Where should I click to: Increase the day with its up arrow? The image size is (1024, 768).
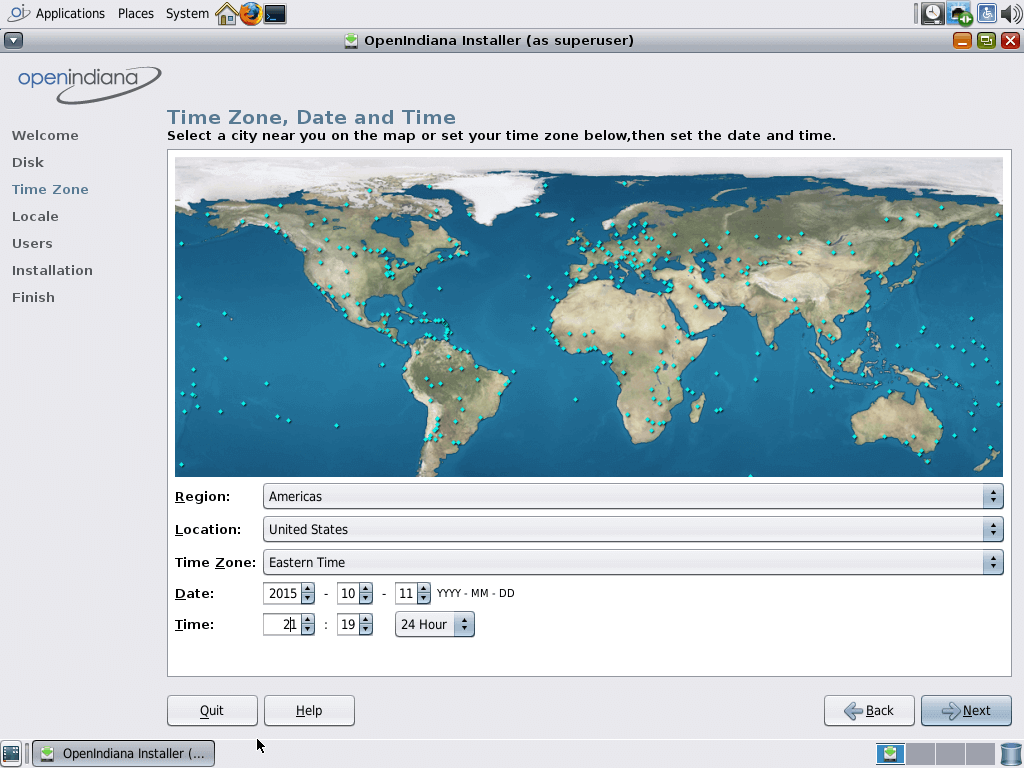424,589
